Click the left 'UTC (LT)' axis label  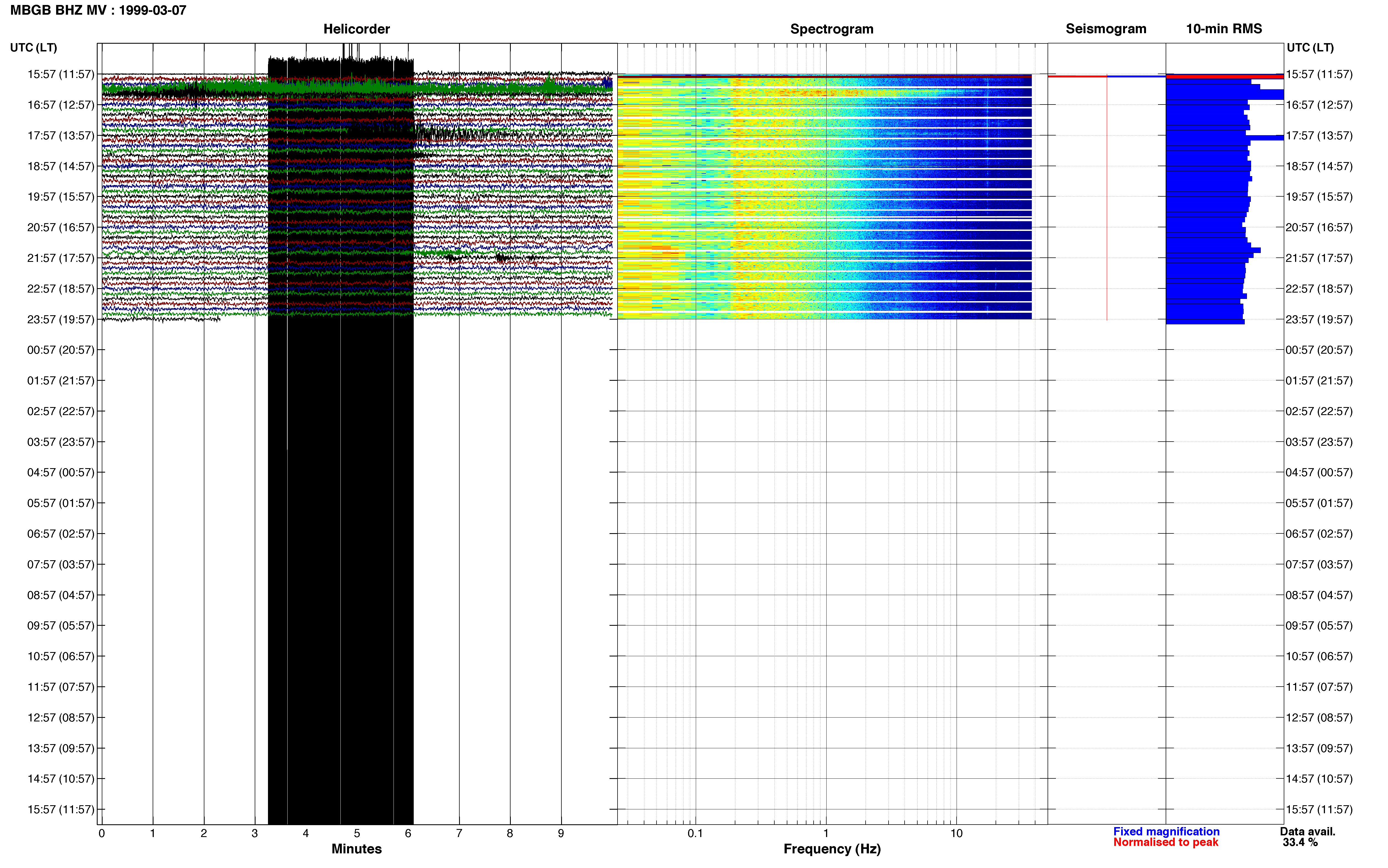pyautogui.click(x=33, y=48)
